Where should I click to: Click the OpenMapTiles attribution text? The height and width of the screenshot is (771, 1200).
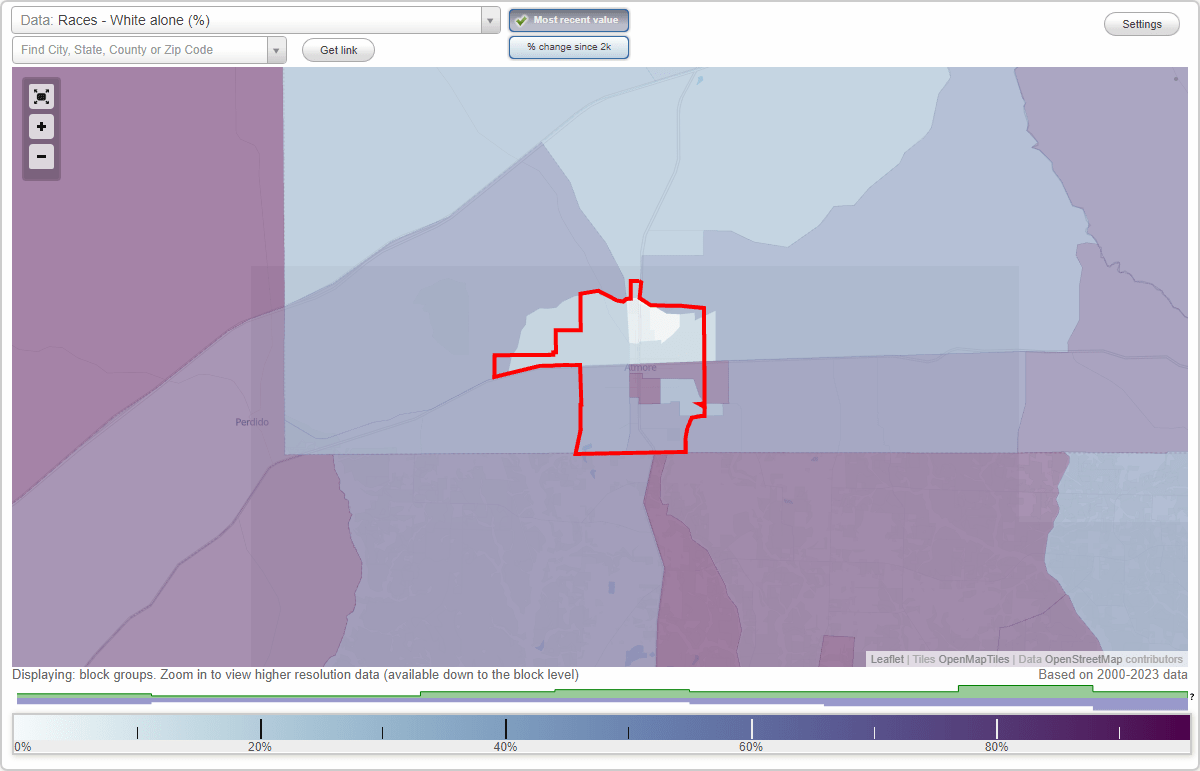(974, 659)
